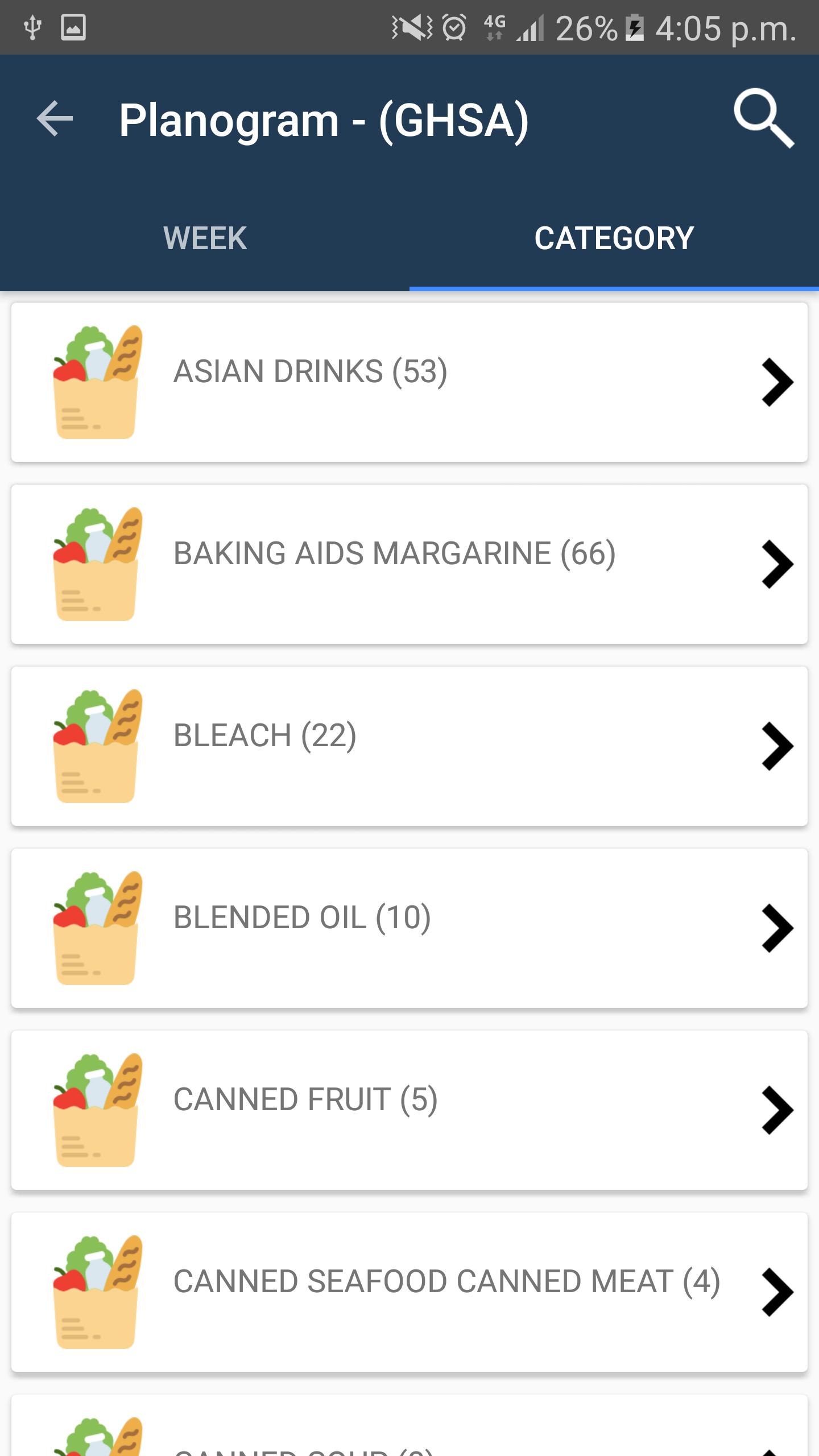This screenshot has width=819, height=1456.
Task: Expand Blended Oil chevron arrow
Action: pos(777,928)
